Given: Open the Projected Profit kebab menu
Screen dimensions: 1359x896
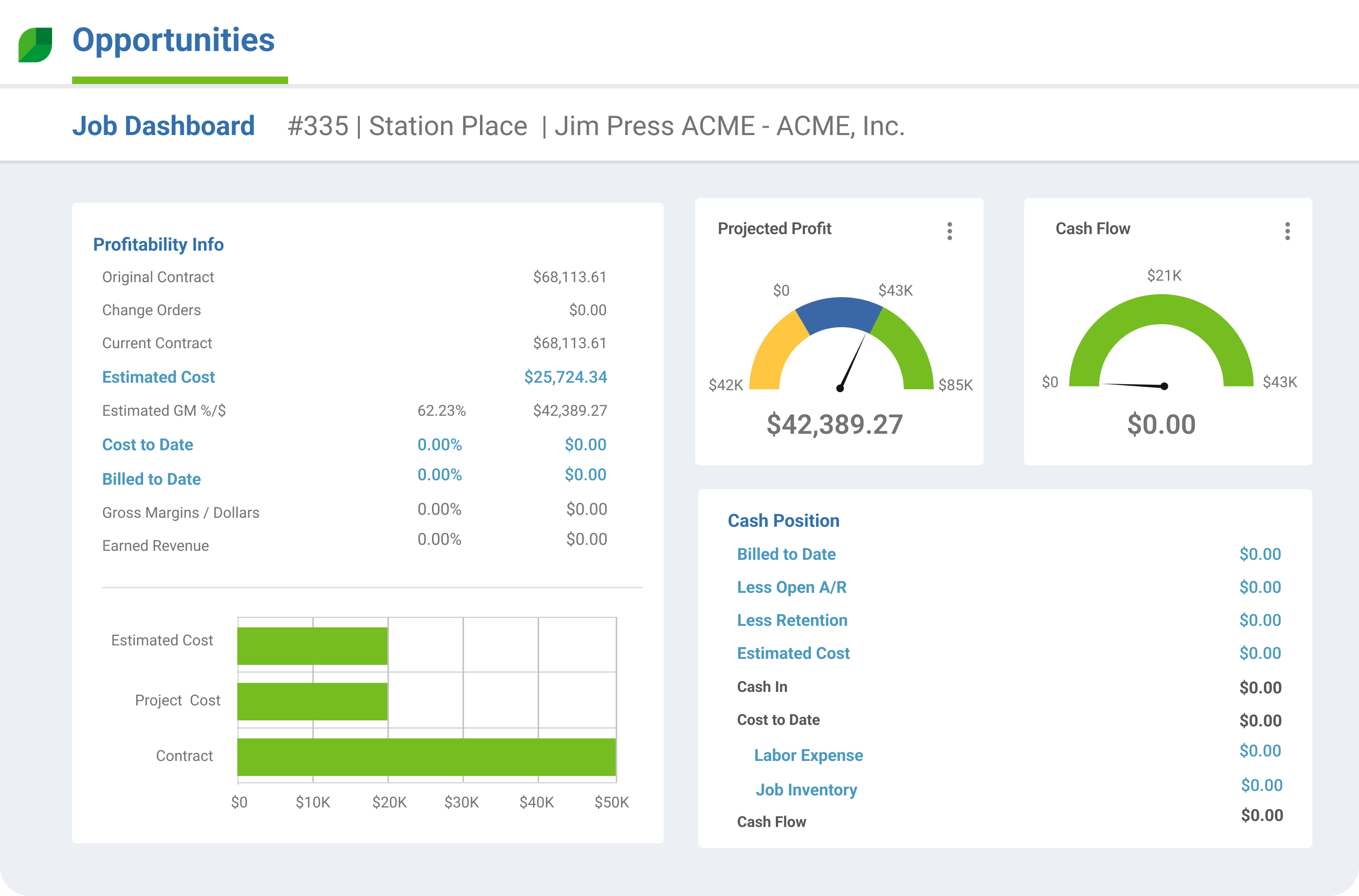Looking at the screenshot, I should 949,231.
